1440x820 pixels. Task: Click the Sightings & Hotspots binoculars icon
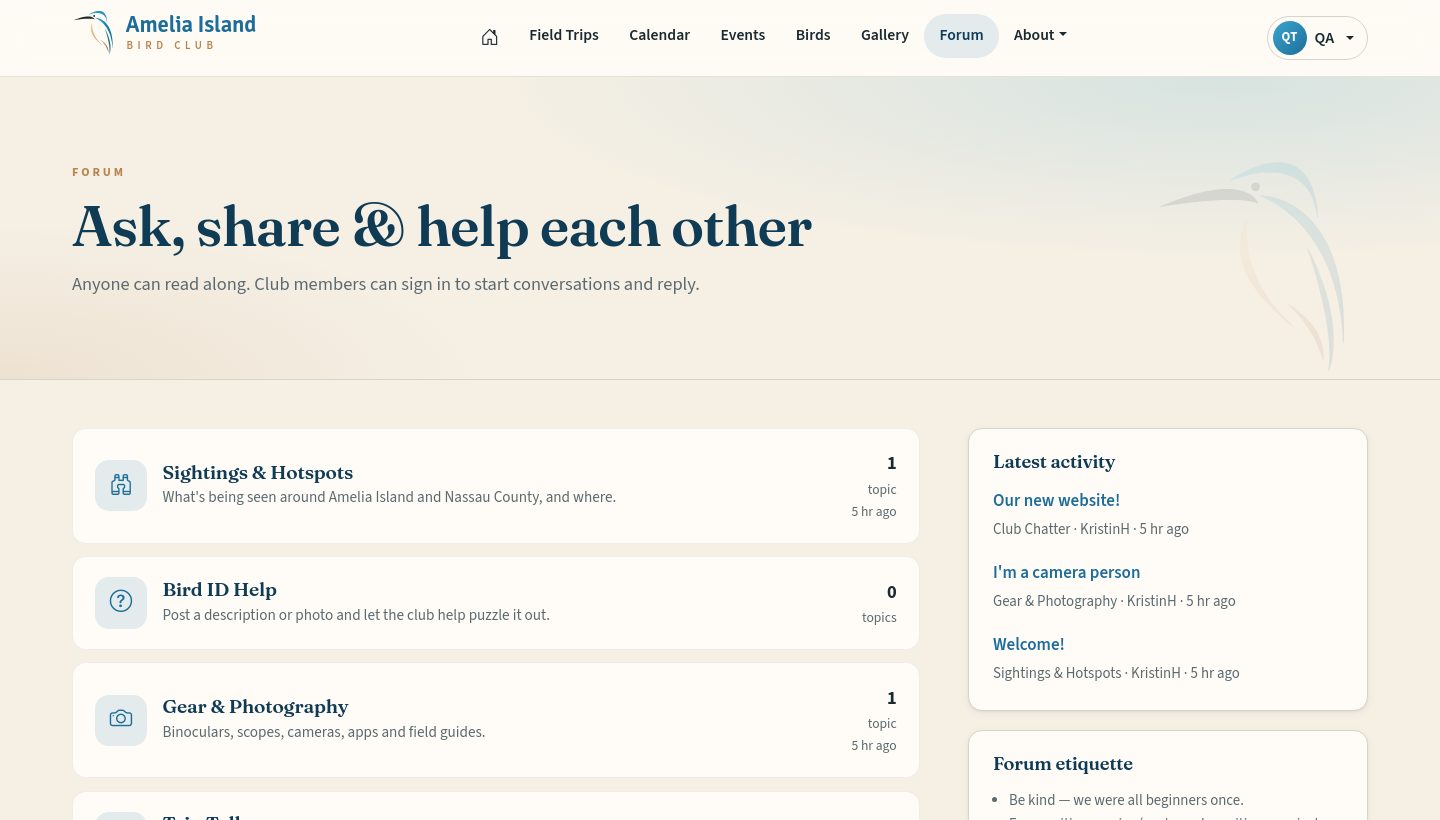point(121,485)
